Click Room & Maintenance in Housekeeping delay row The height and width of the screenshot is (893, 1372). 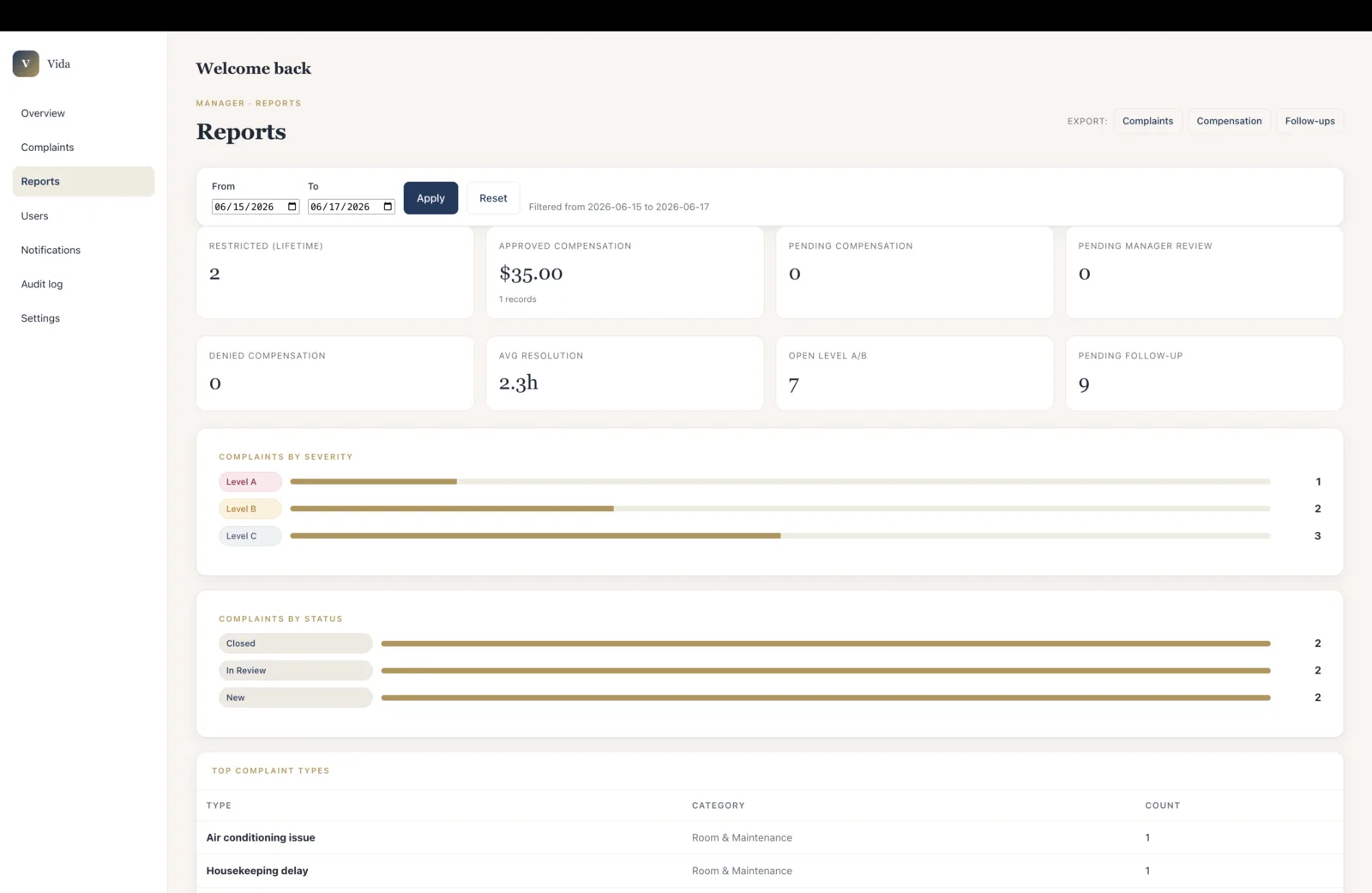point(742,871)
